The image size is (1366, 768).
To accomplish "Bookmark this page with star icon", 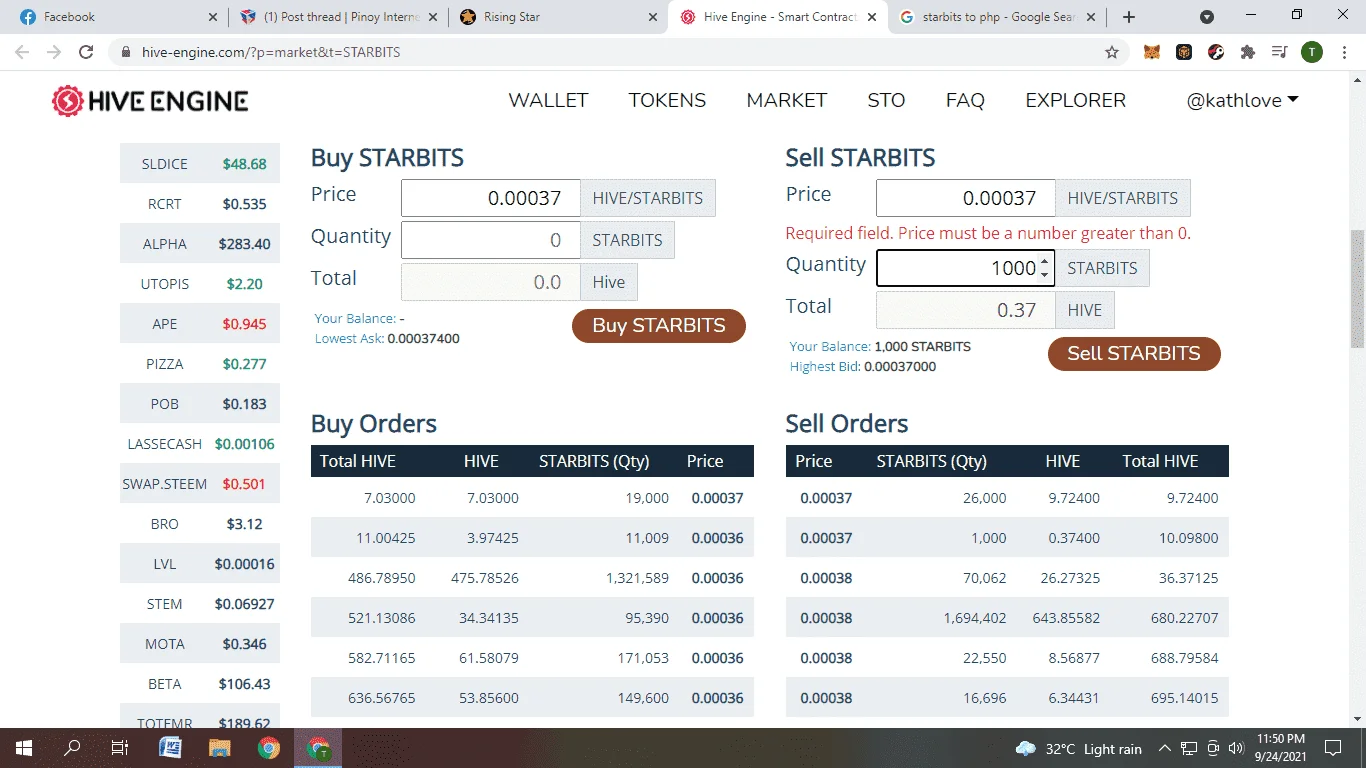I will tap(1112, 52).
